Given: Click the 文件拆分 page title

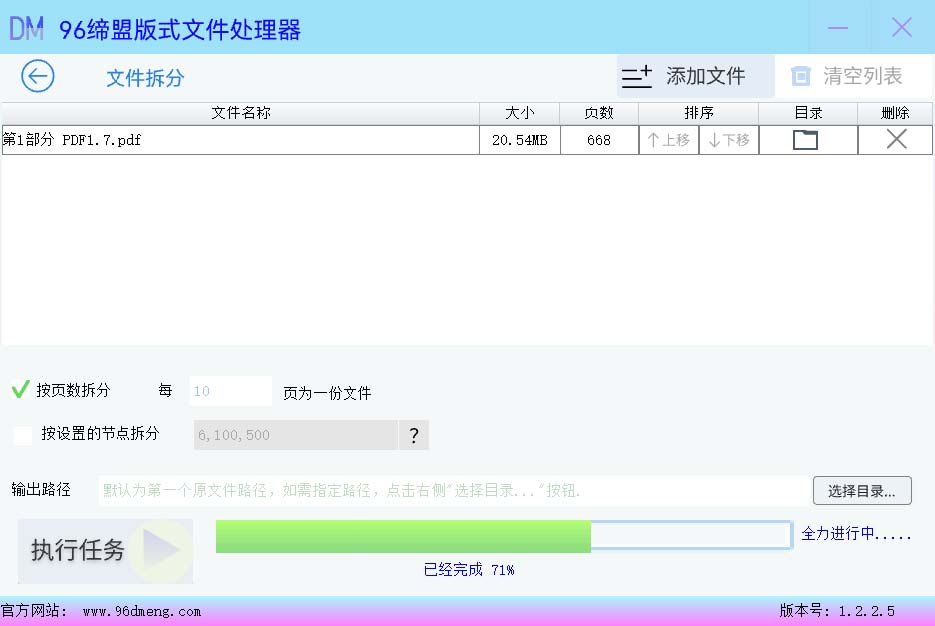Looking at the screenshot, I should click(x=145, y=78).
